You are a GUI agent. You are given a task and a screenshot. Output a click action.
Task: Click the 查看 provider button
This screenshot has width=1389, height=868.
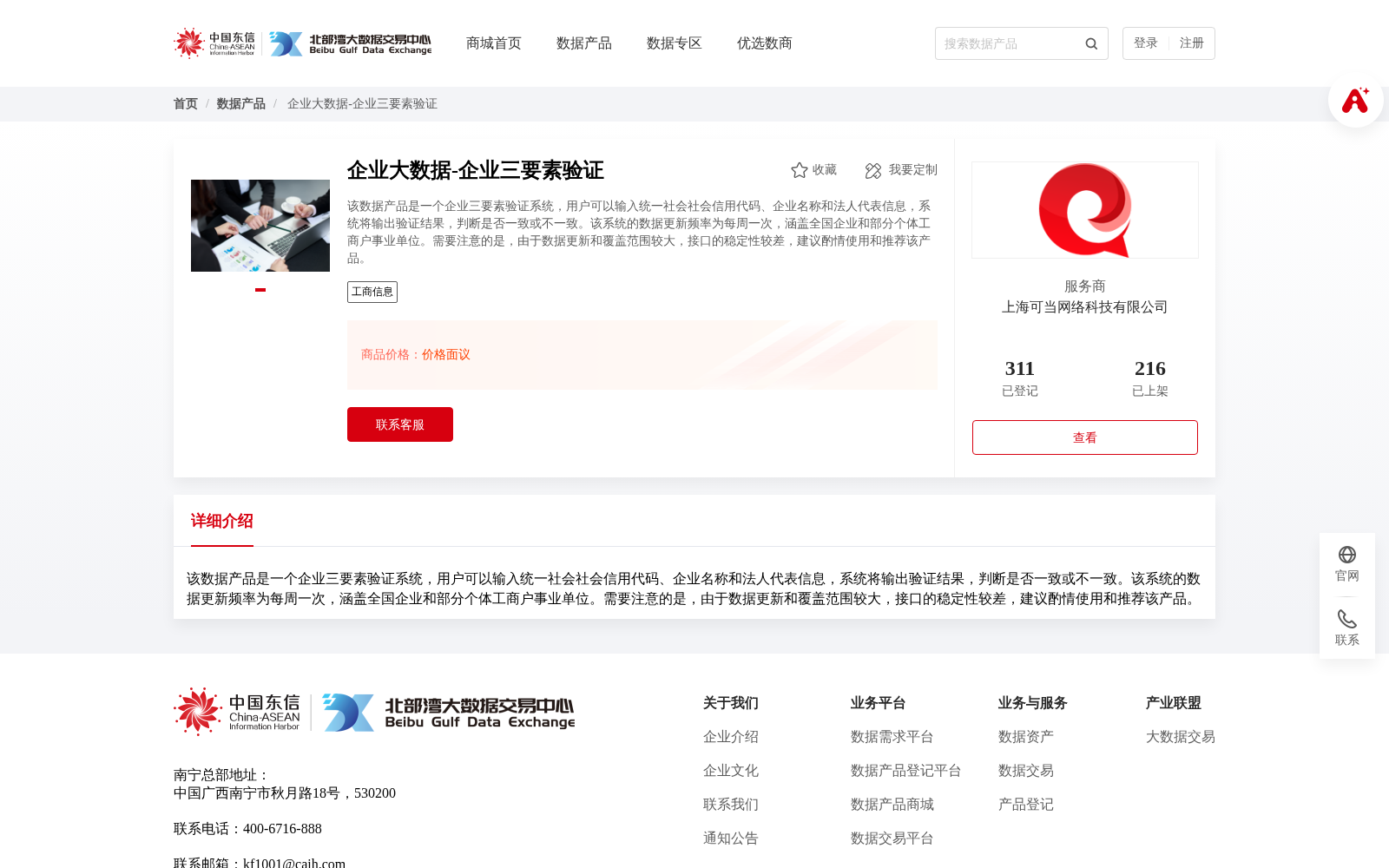coord(1085,437)
